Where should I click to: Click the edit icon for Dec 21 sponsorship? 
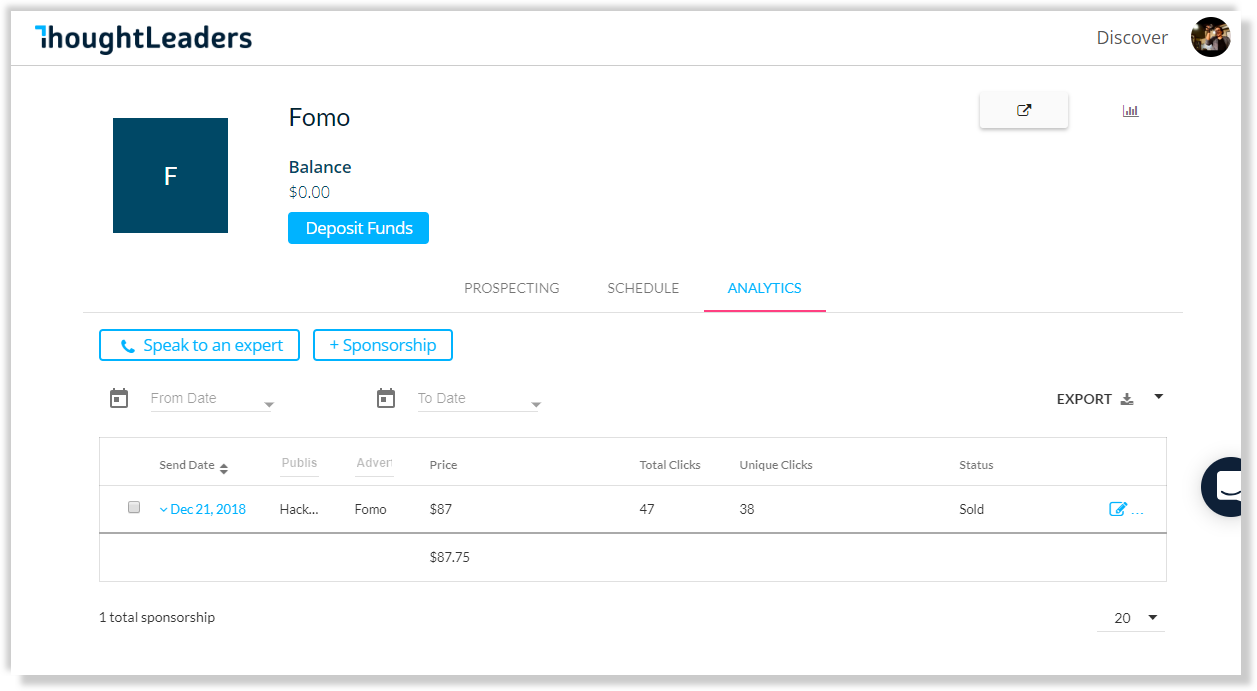point(1118,509)
